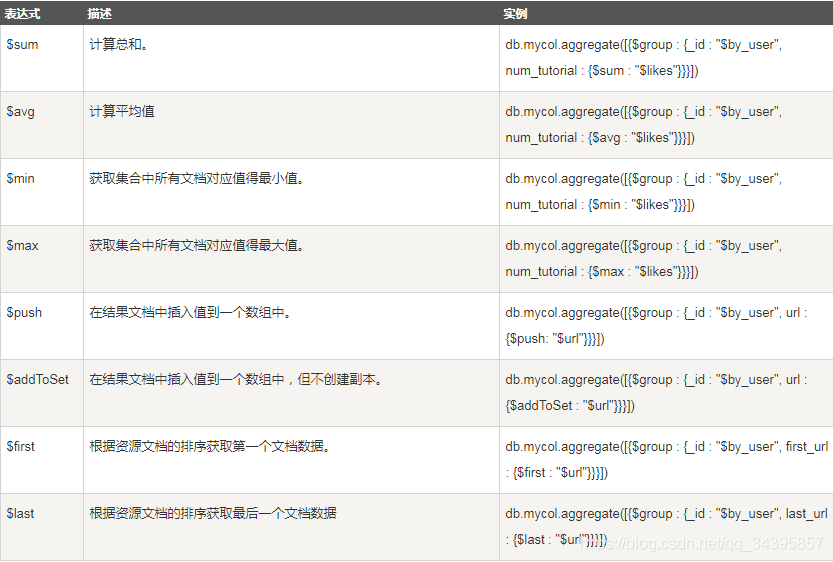Click description 计算总和。
The height and width of the screenshot is (562, 833).
[x=119, y=45]
